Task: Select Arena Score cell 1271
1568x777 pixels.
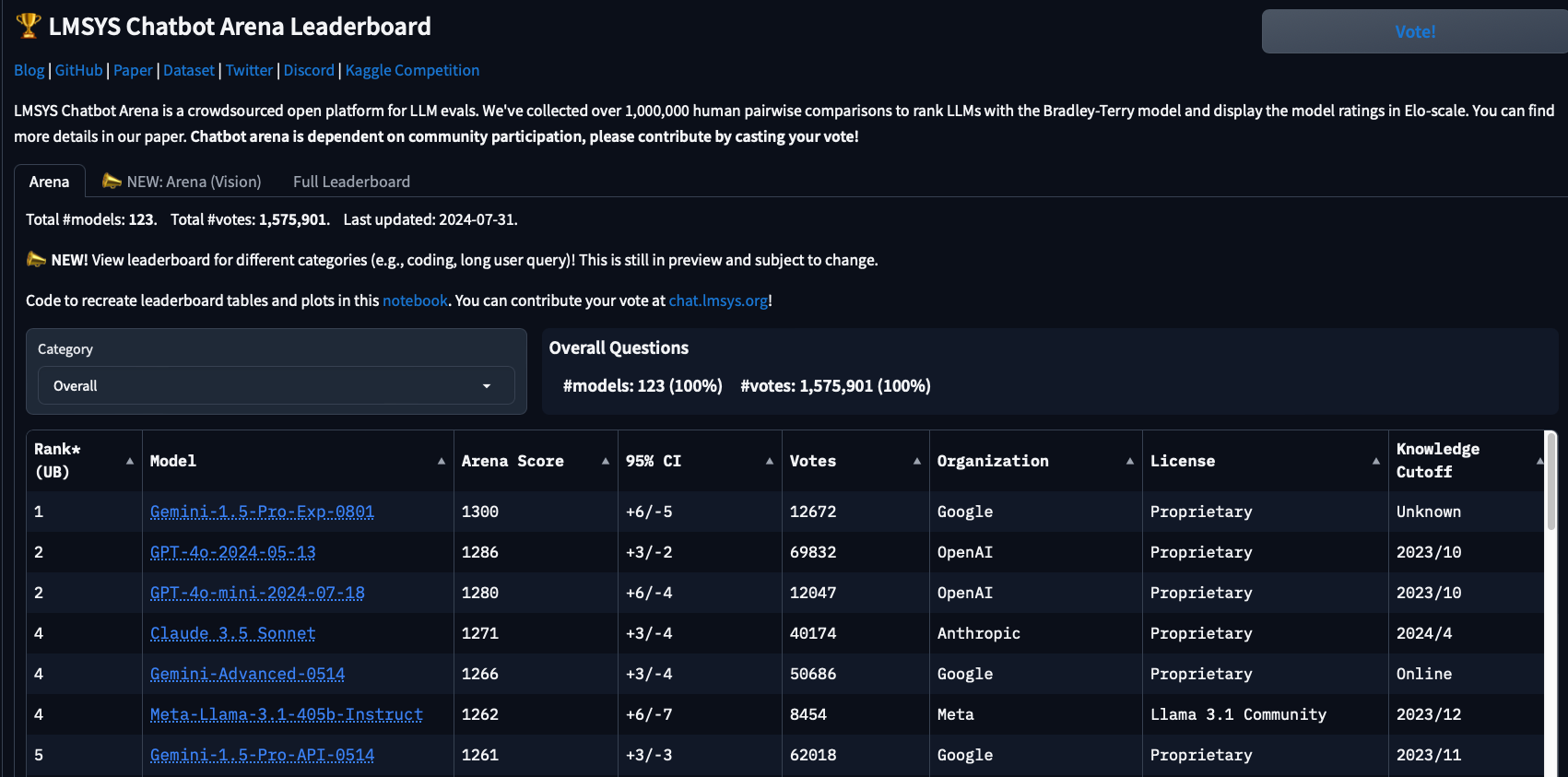Action: [x=536, y=633]
